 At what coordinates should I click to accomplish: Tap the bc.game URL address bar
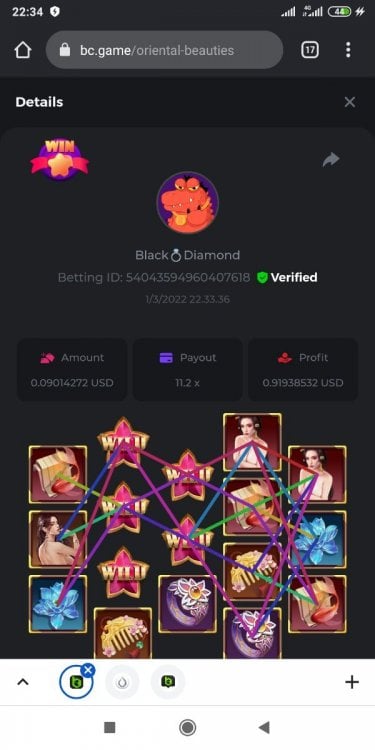(164, 50)
